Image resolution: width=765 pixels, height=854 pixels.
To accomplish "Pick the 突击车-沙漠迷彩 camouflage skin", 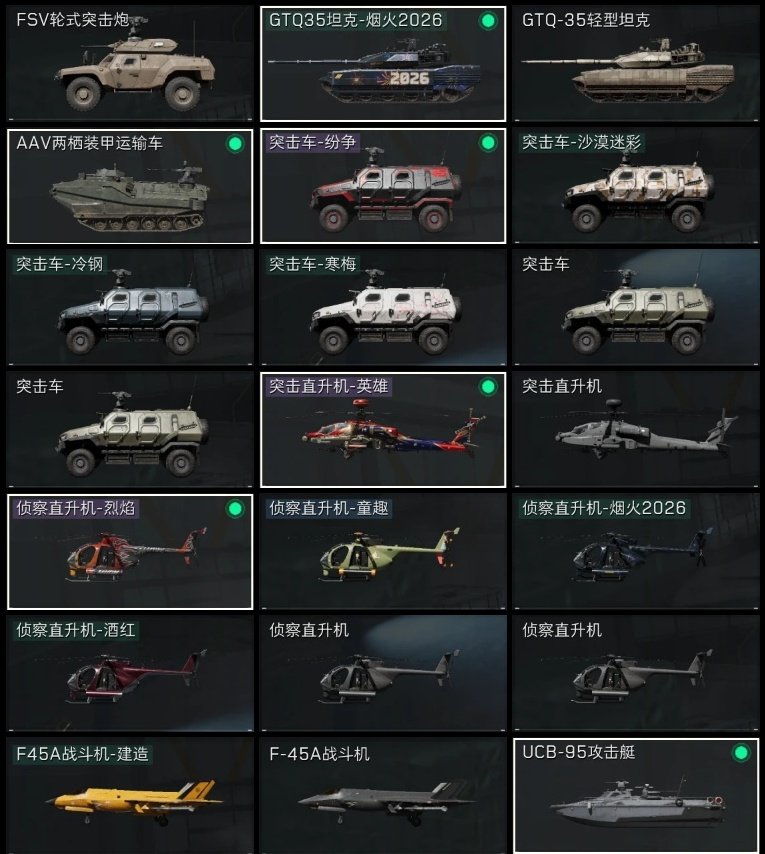I will tap(636, 186).
